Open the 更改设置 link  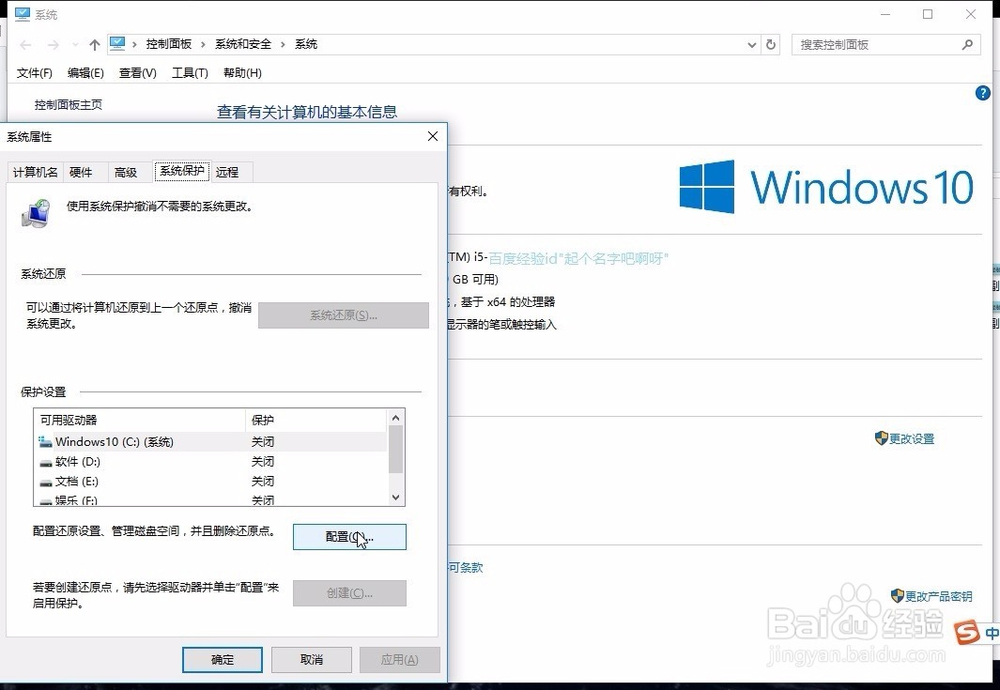tap(910, 438)
